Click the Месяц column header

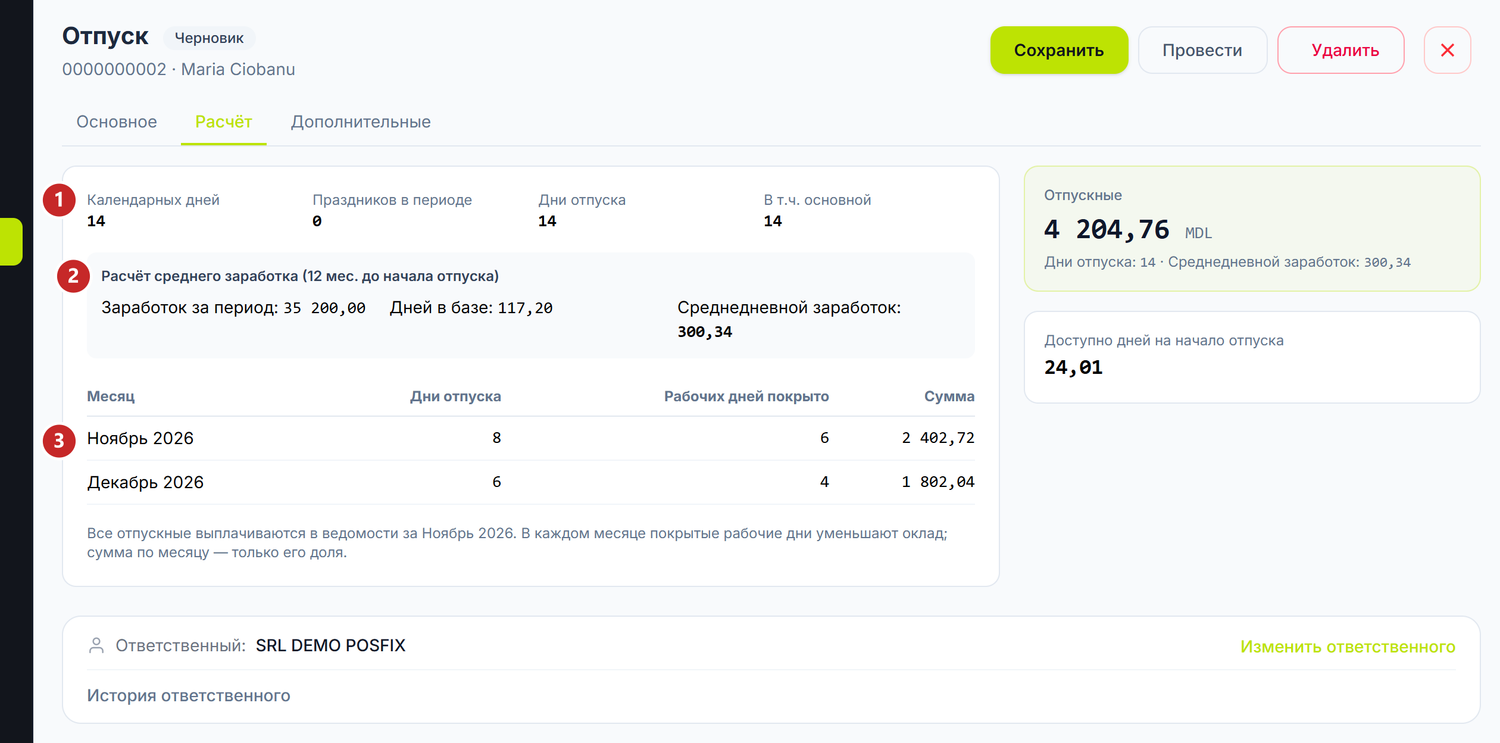[111, 396]
